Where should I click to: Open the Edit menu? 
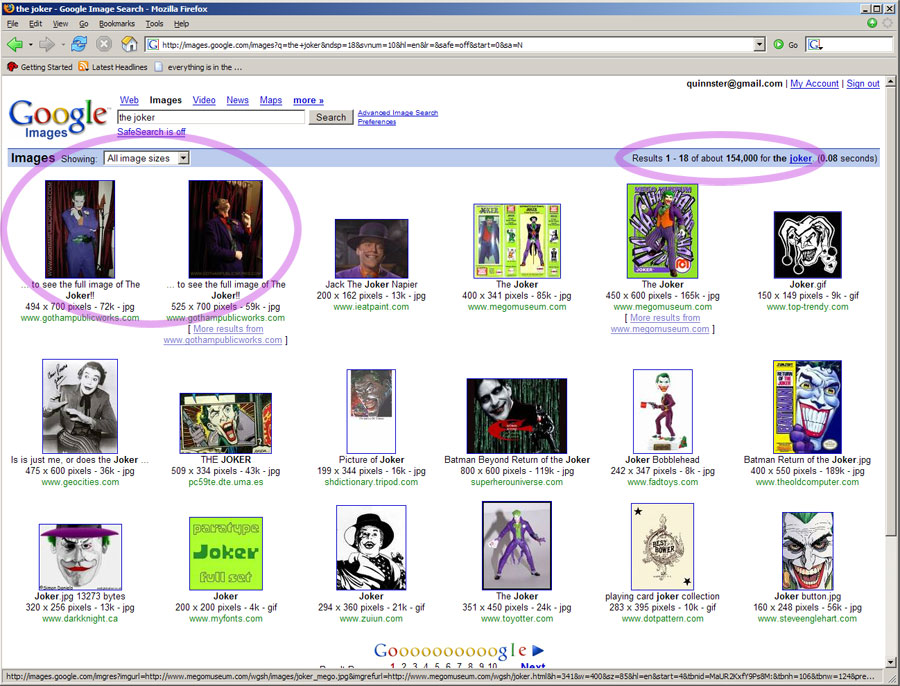[36, 24]
